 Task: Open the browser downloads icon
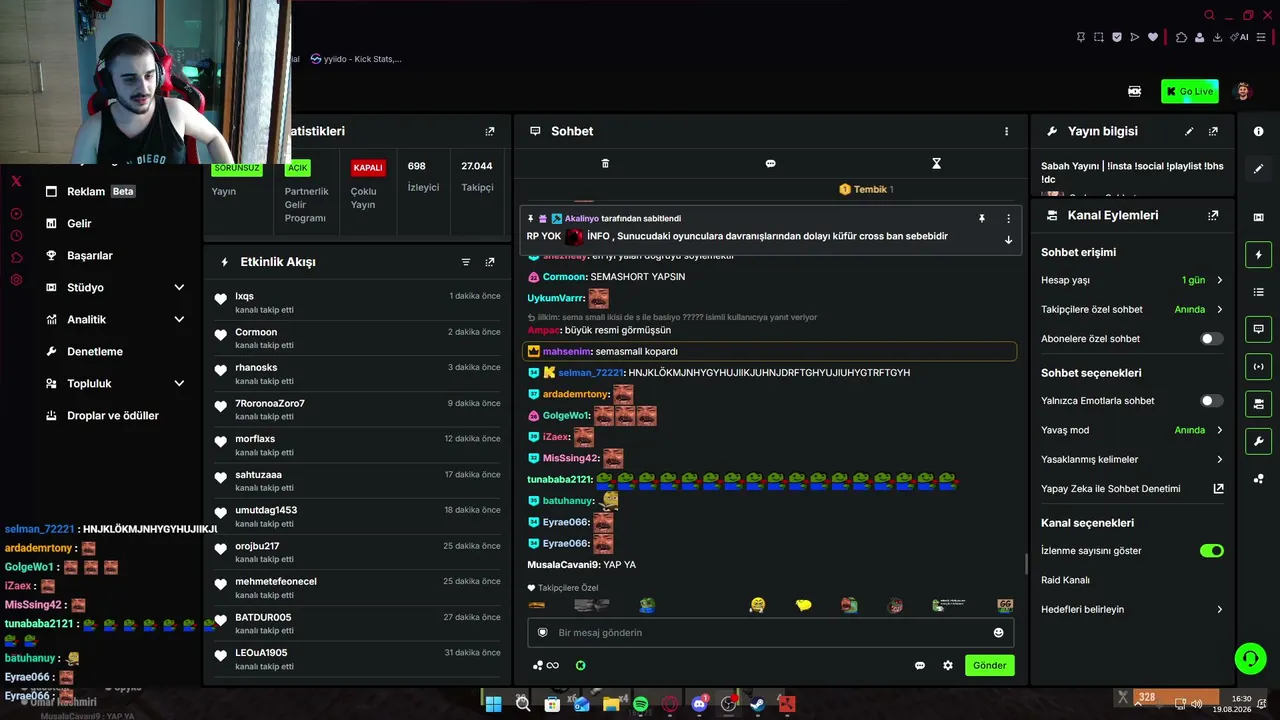(x=1217, y=37)
